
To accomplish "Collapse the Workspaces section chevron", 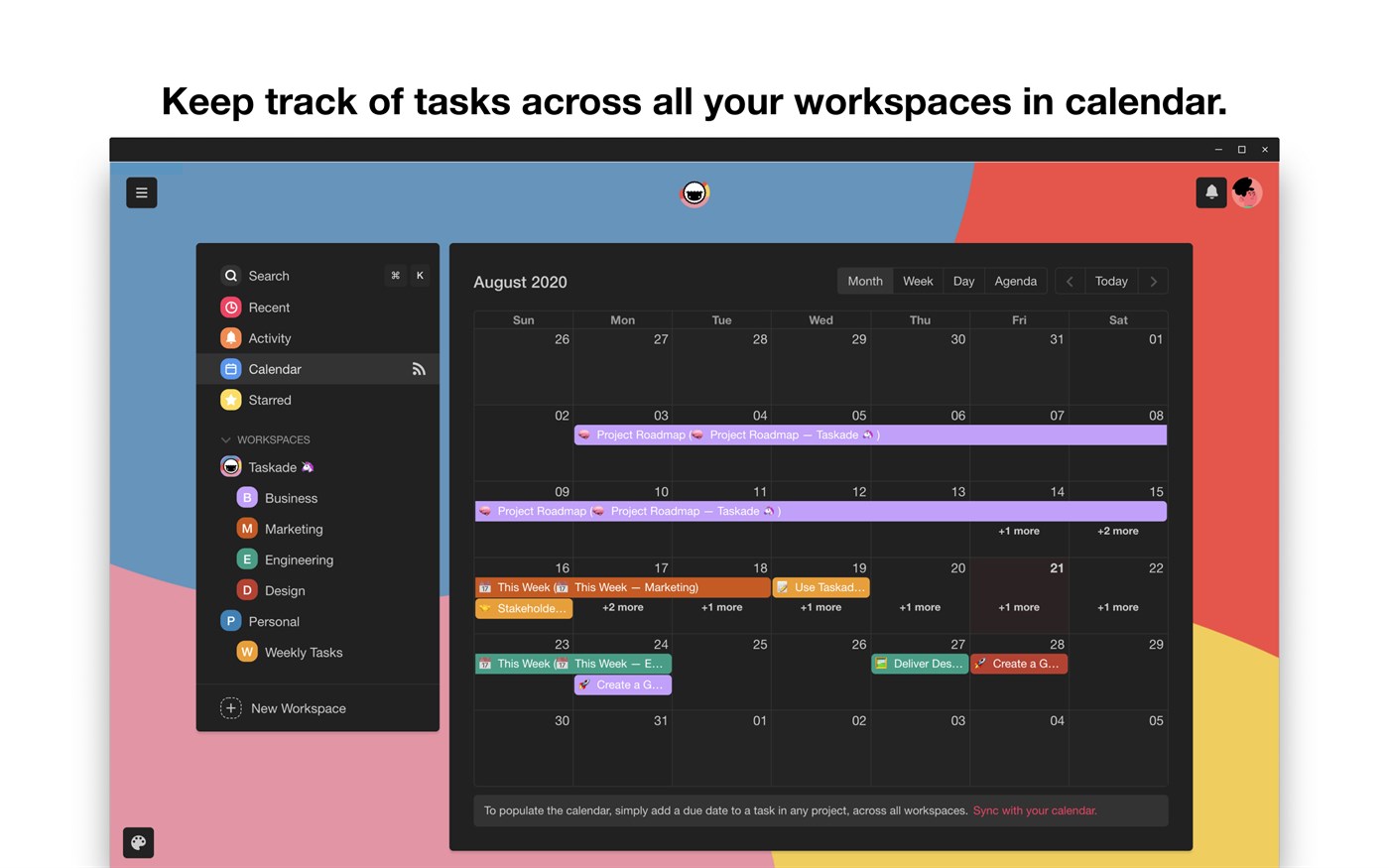I will (x=226, y=439).
